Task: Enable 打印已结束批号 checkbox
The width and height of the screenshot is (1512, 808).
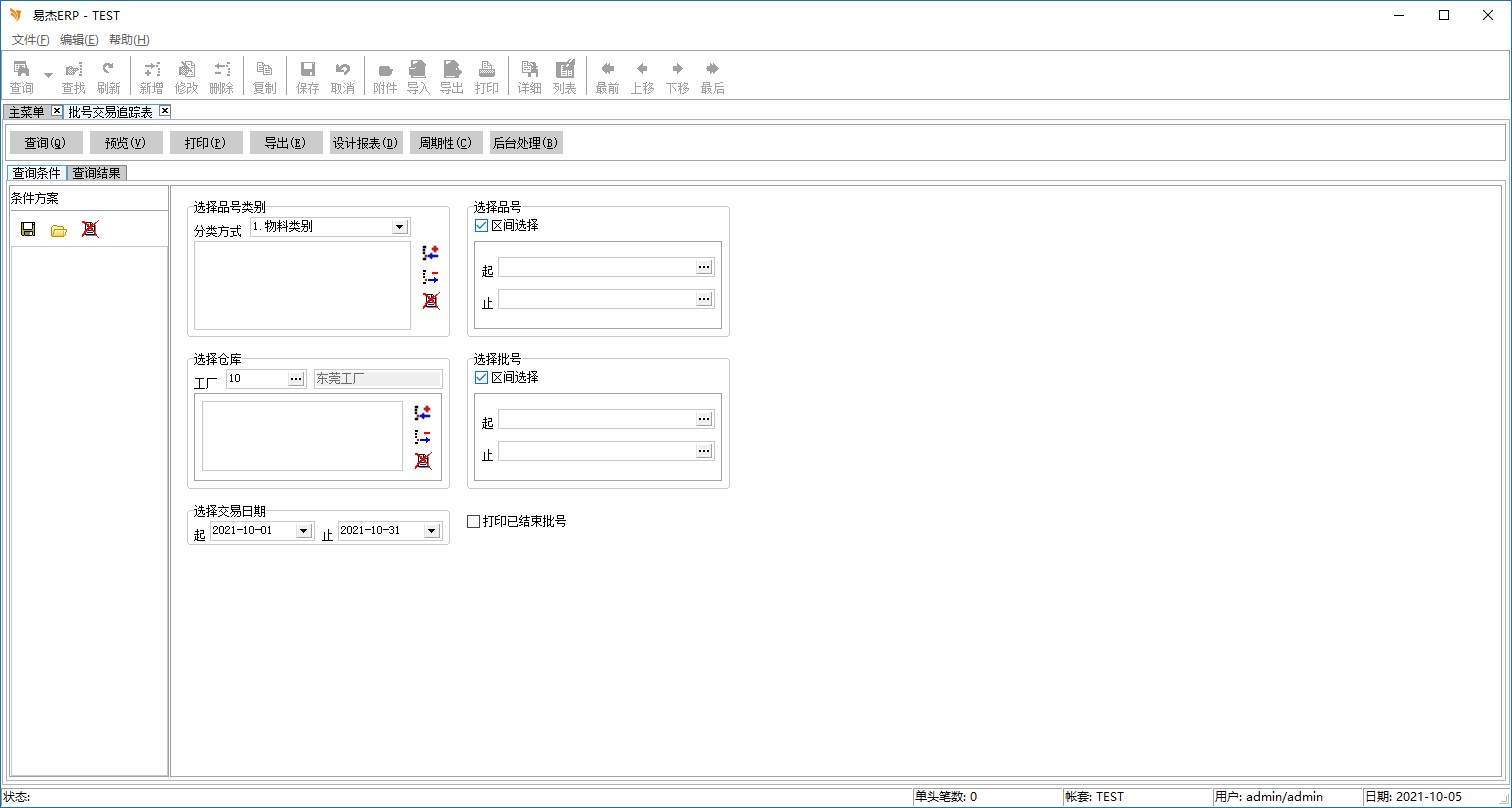Action: (x=475, y=521)
